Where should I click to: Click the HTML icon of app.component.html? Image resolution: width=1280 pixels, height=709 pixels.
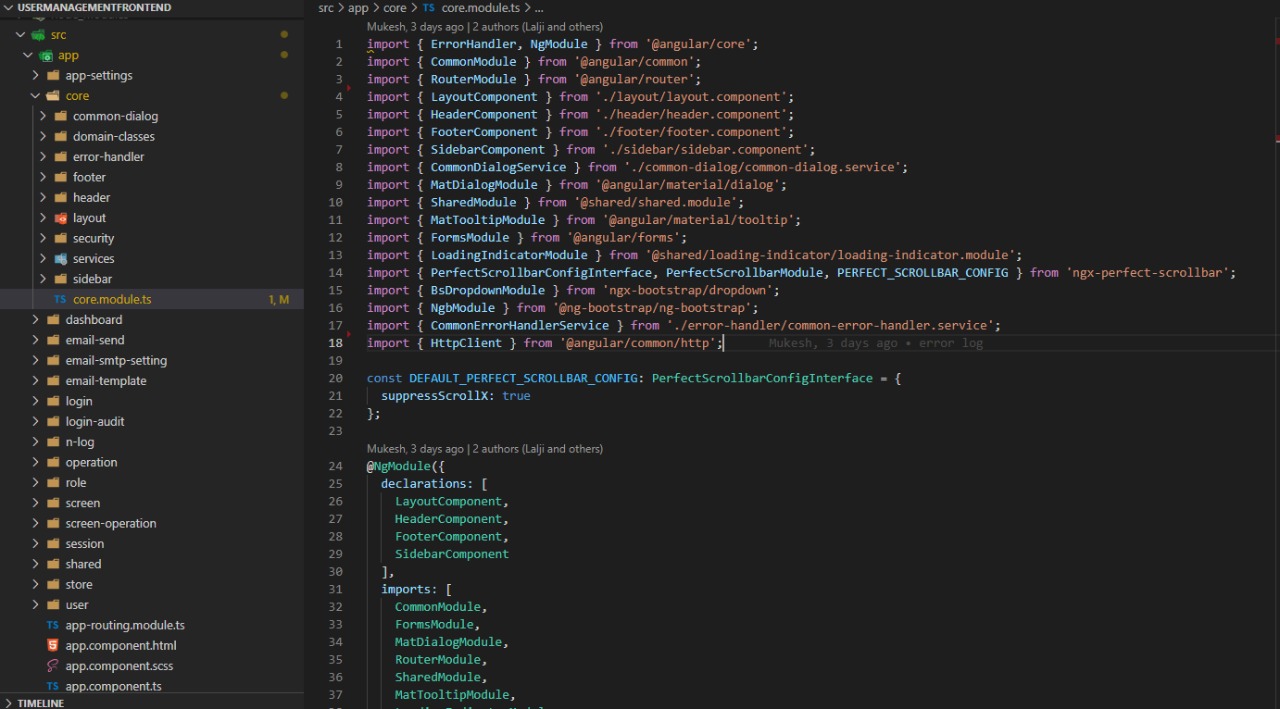[52, 646]
